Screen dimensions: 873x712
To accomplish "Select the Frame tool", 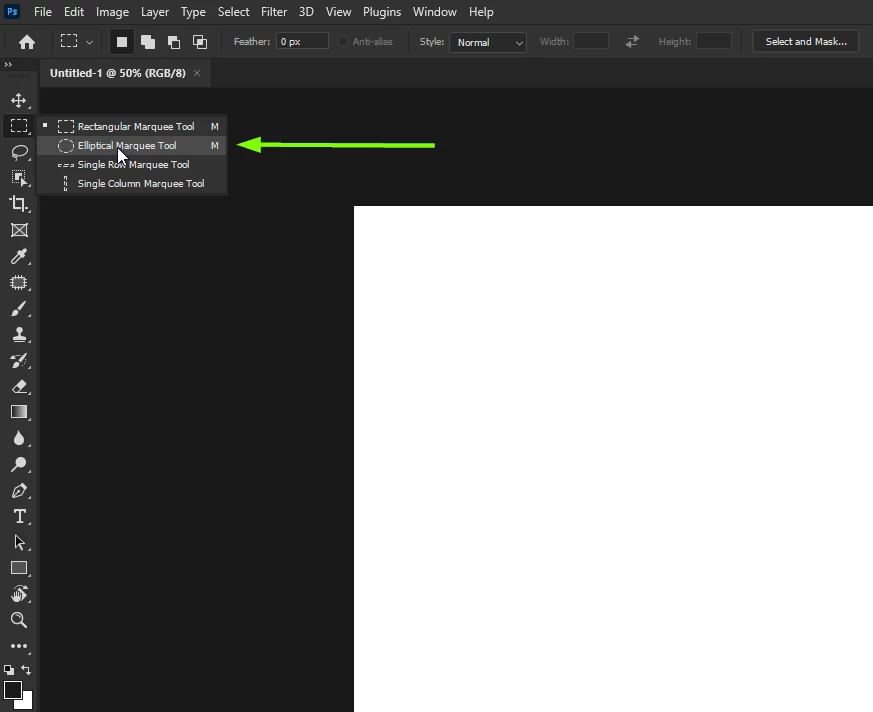I will pos(19,230).
